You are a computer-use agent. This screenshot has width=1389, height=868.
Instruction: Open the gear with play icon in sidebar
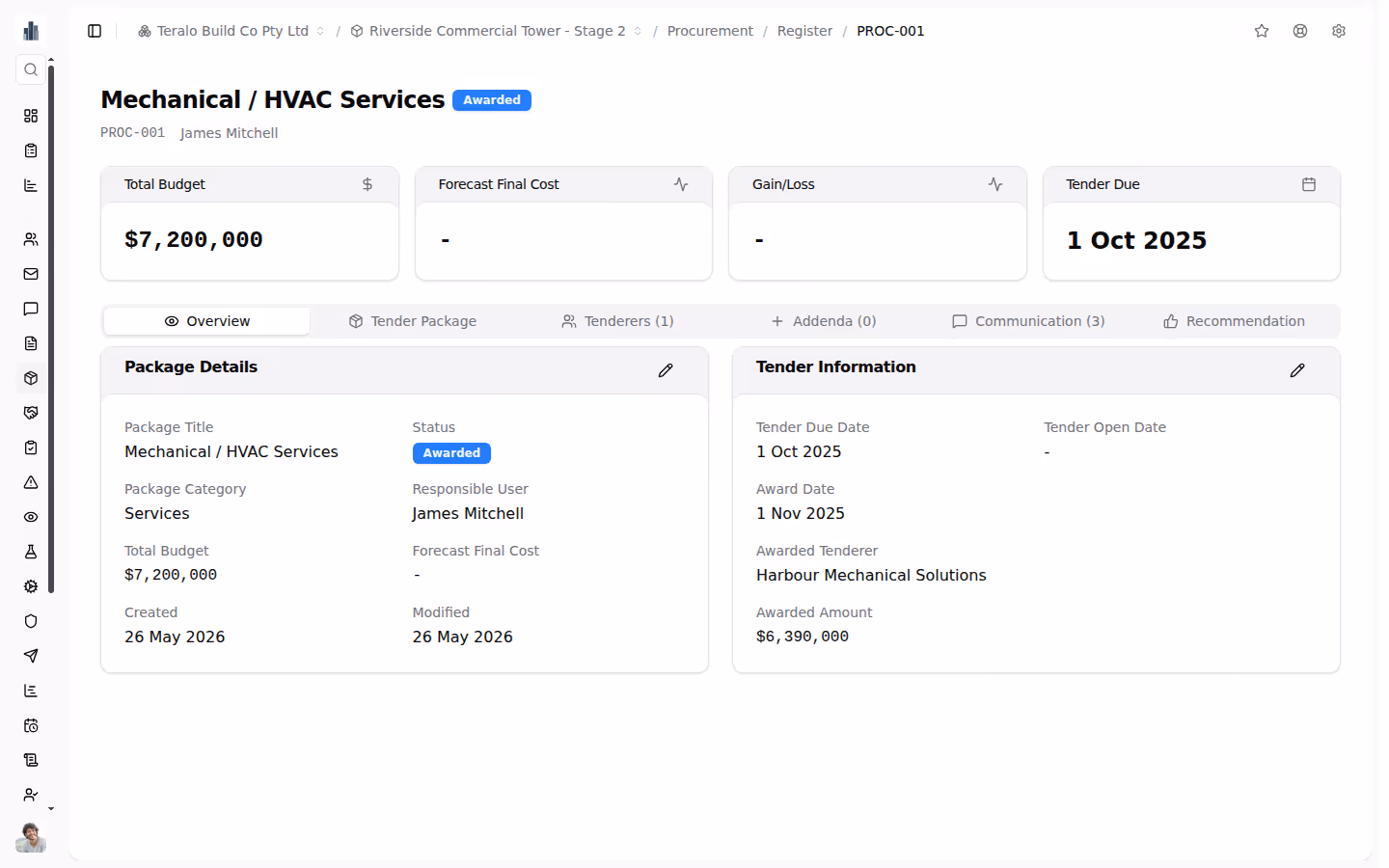click(x=31, y=586)
